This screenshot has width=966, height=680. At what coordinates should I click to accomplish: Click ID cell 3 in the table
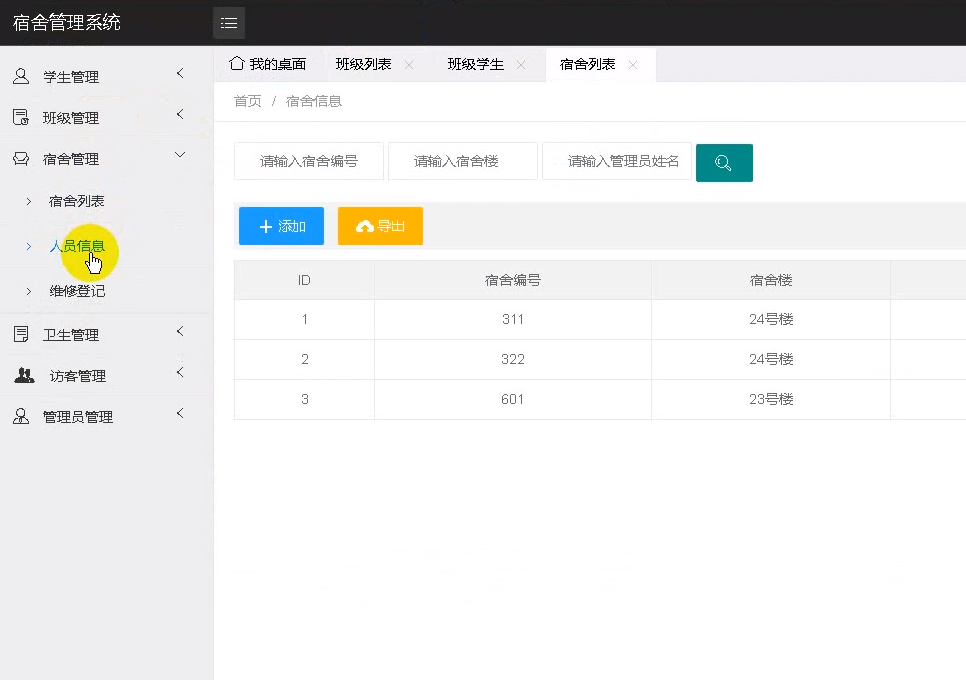click(304, 399)
